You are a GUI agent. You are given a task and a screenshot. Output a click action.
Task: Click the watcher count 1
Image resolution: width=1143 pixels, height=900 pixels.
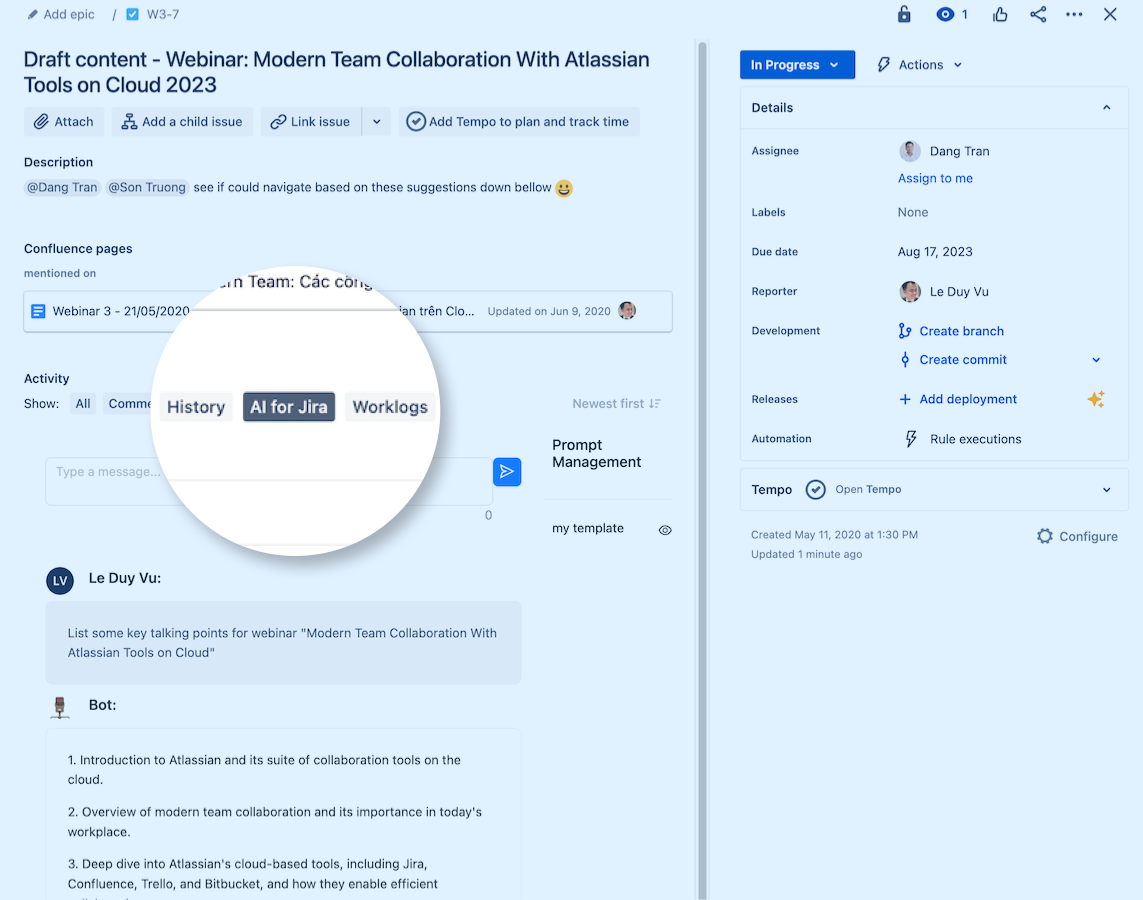[964, 14]
